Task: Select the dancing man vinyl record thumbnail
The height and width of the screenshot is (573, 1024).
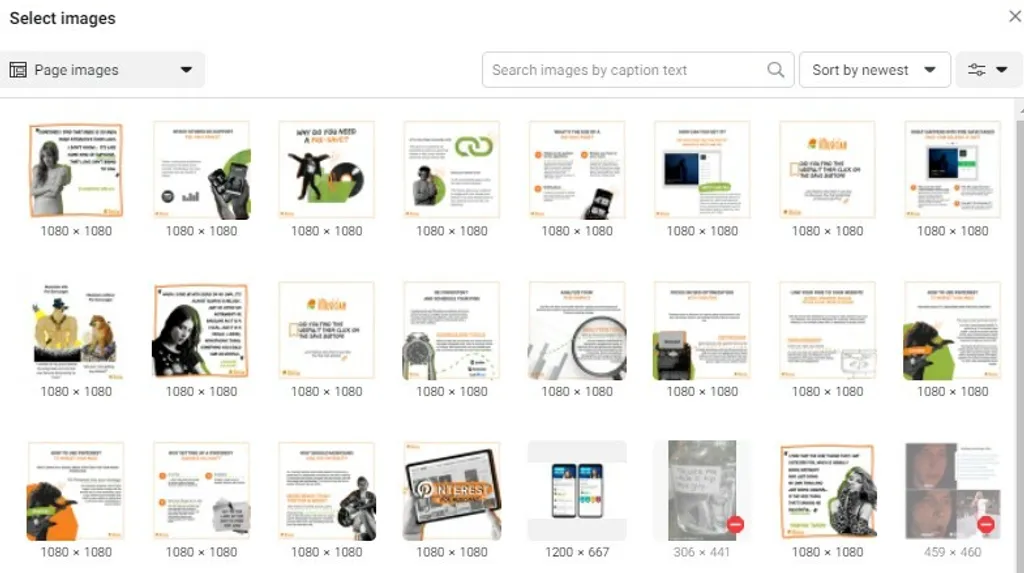Action: (327, 169)
